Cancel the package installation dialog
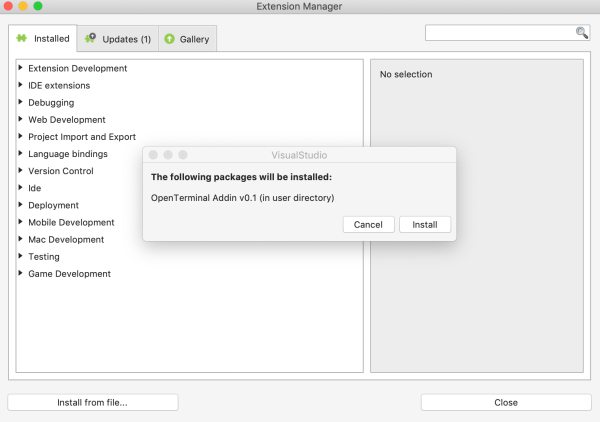The width and height of the screenshot is (600, 422). coord(368,225)
